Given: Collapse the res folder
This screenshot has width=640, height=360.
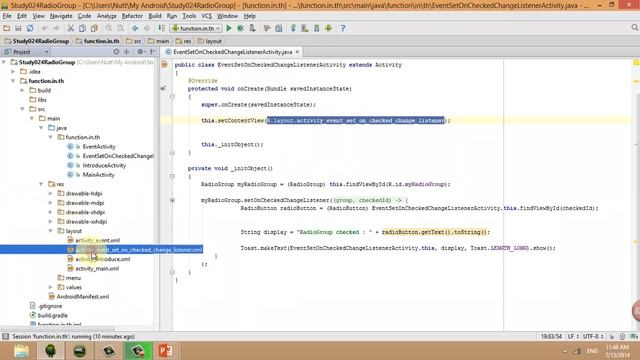Looking at the screenshot, I should tap(41, 184).
